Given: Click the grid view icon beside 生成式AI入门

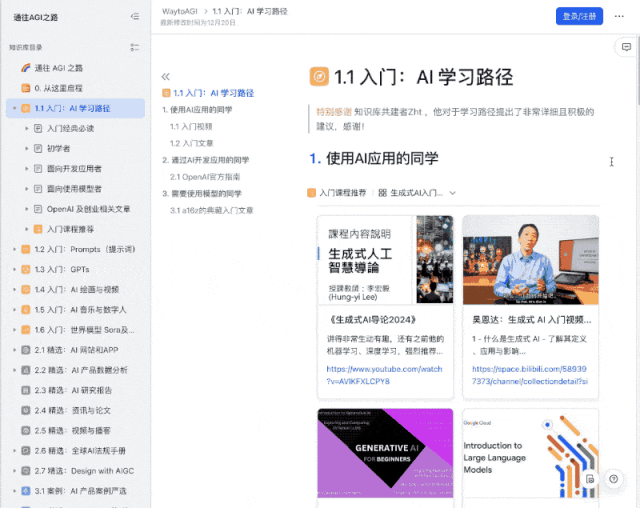Looking at the screenshot, I should pos(382,193).
